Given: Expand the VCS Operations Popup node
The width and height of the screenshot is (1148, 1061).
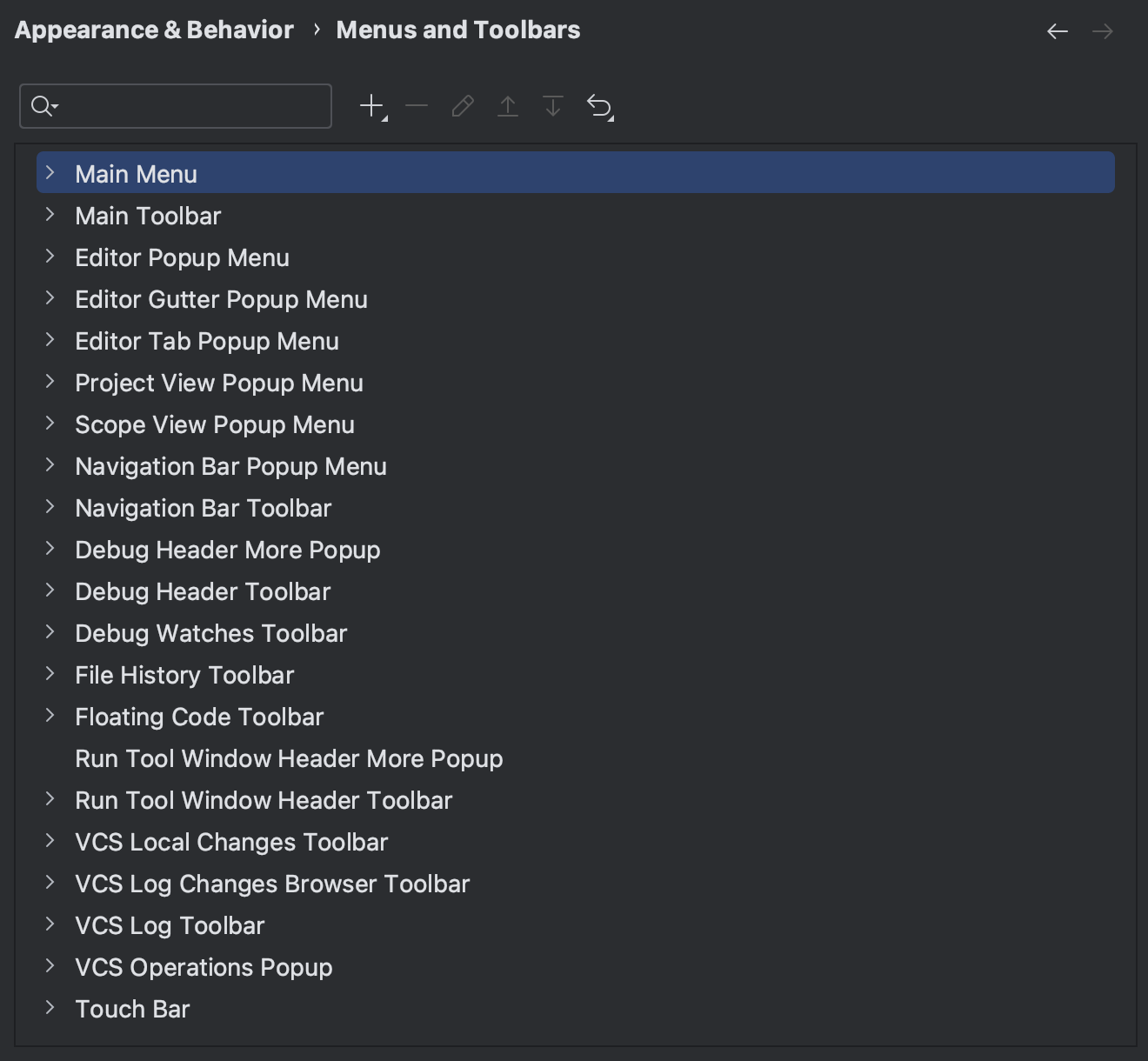Looking at the screenshot, I should pos(50,965).
